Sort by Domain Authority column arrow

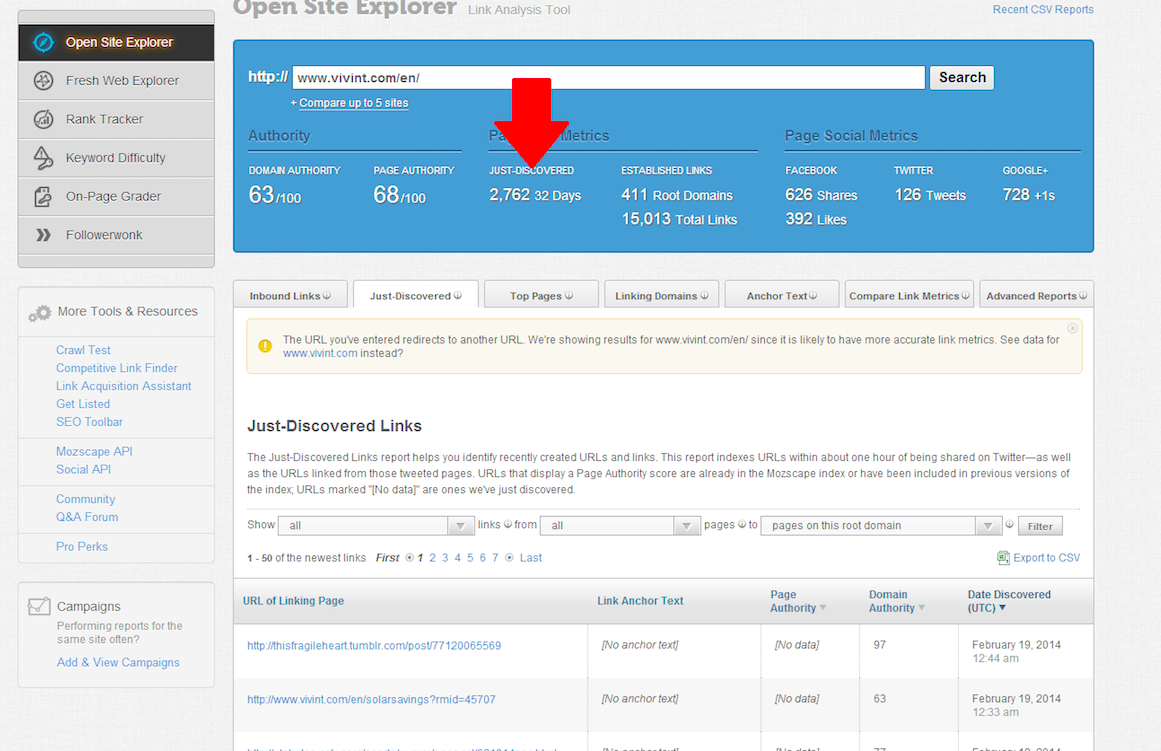[922, 608]
